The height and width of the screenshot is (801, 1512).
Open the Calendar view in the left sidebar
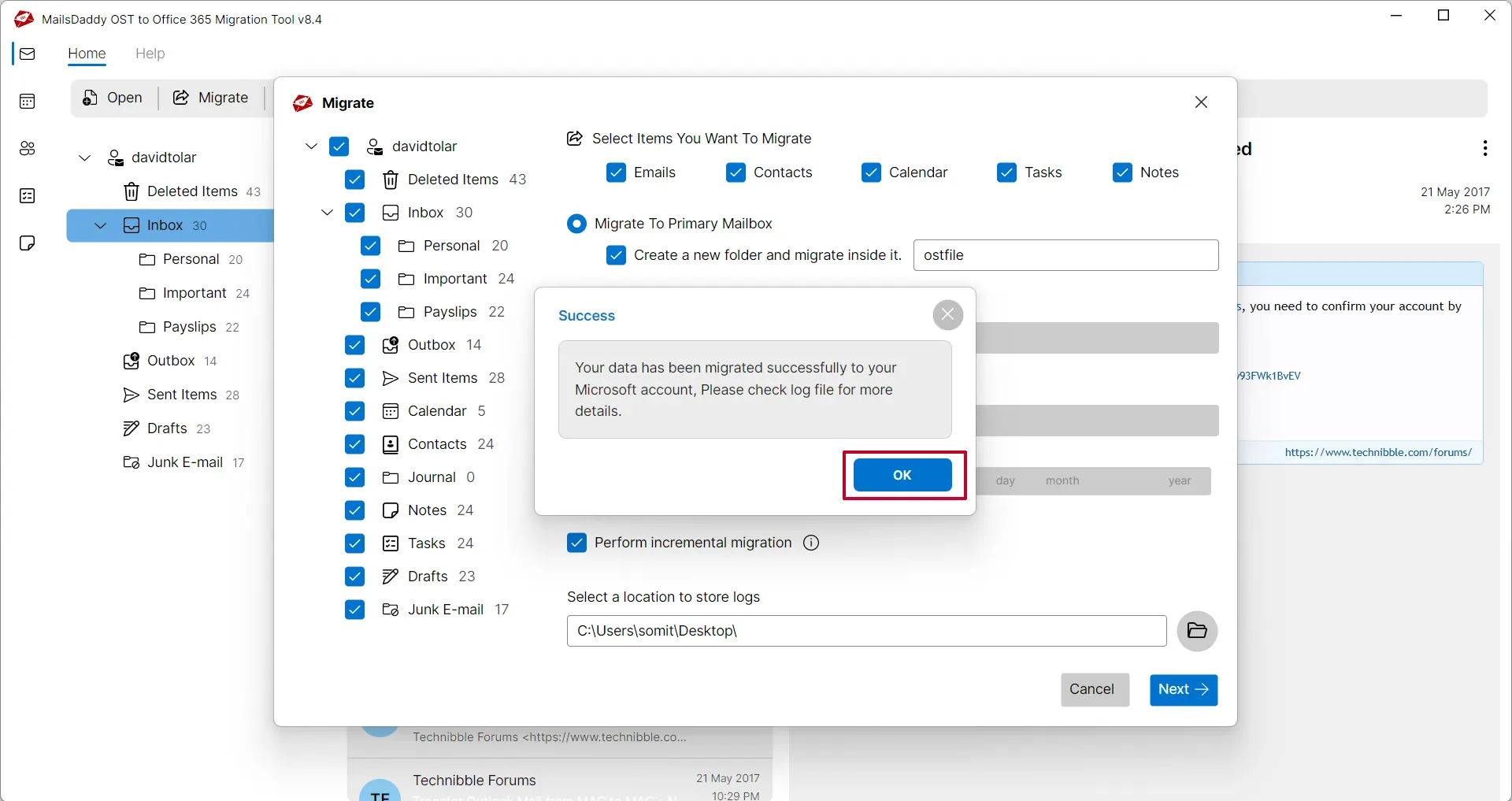pos(28,101)
